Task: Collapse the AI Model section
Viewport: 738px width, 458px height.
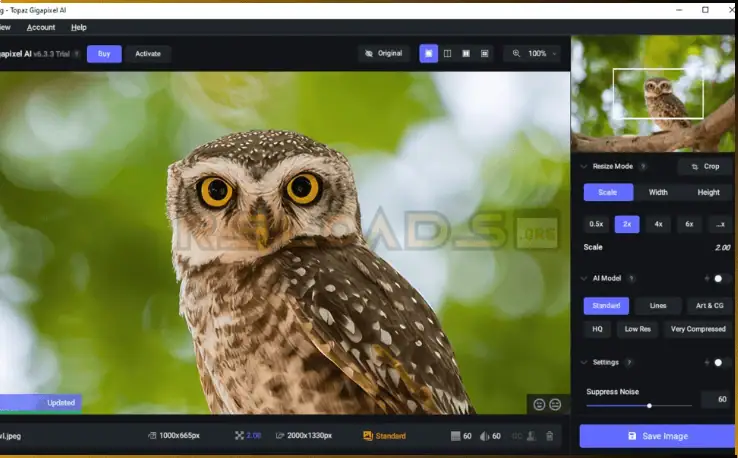Action: (583, 278)
